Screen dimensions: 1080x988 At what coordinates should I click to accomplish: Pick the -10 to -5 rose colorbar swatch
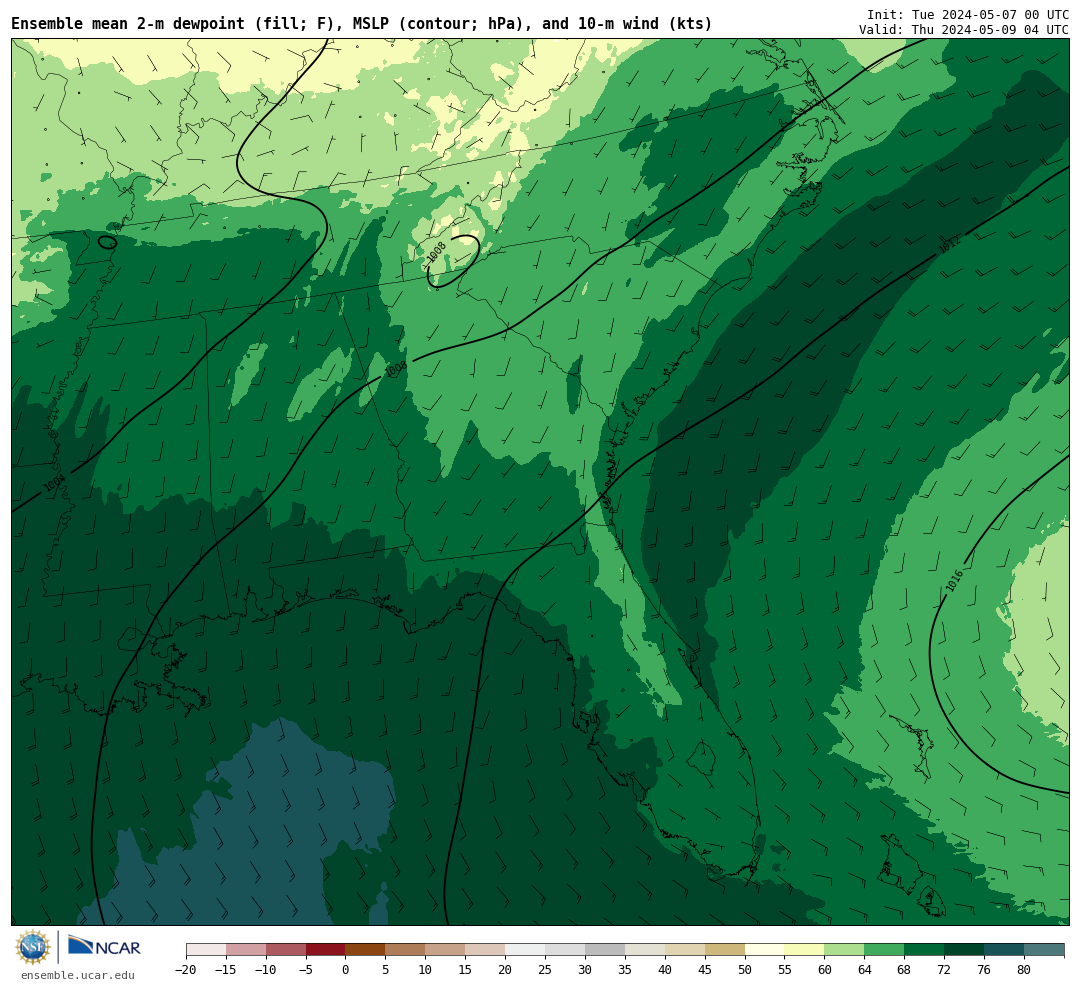pyautogui.click(x=286, y=950)
